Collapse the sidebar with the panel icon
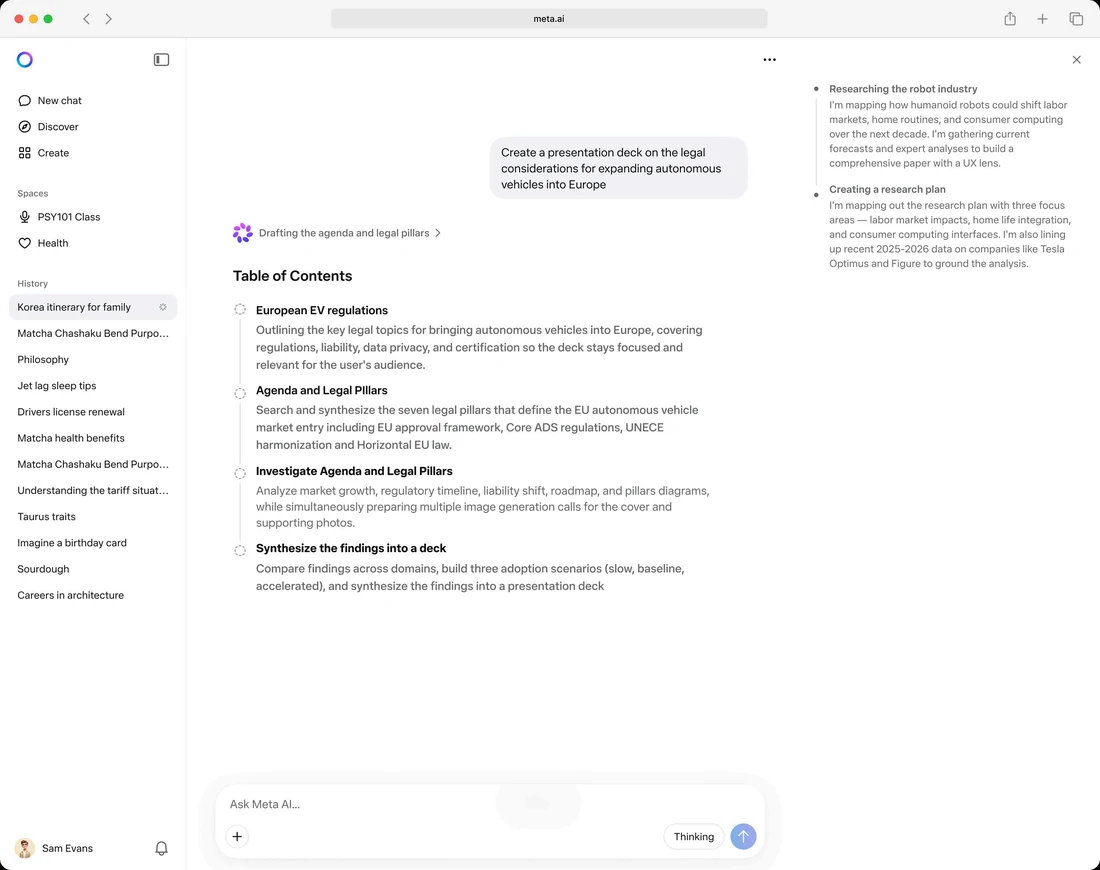The image size is (1100, 870). (161, 60)
